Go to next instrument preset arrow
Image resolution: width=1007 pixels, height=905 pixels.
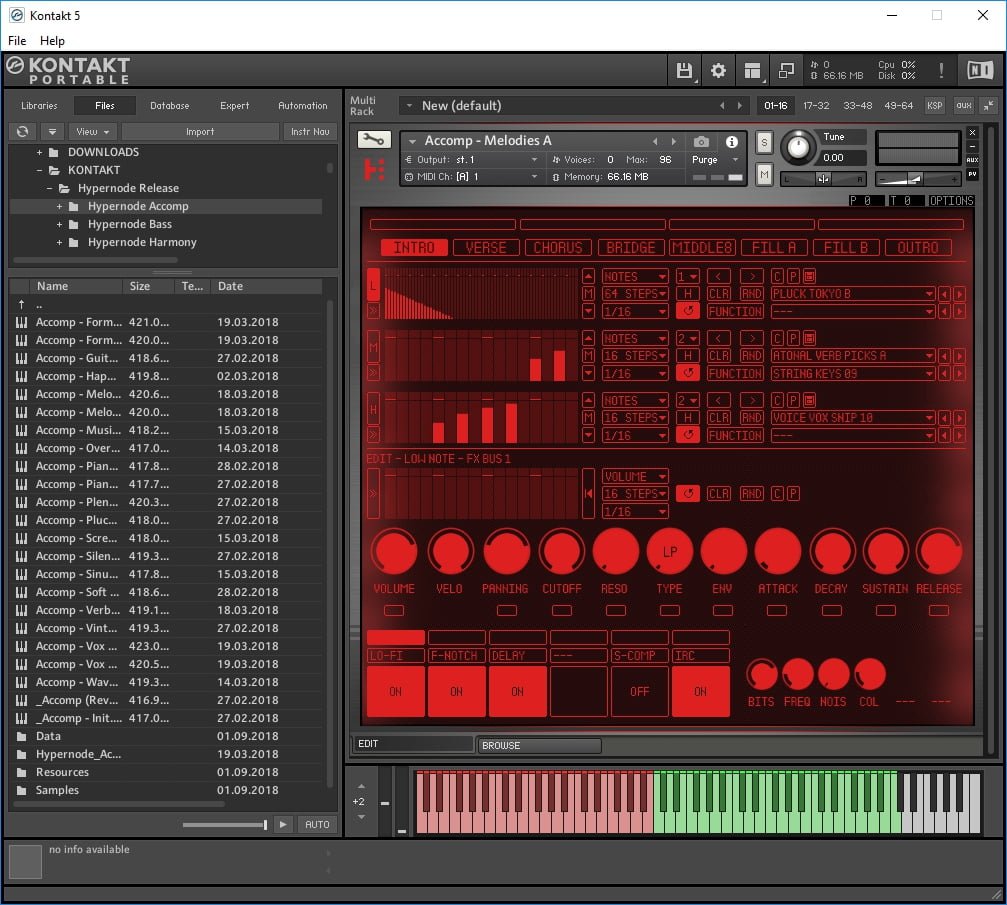673,141
